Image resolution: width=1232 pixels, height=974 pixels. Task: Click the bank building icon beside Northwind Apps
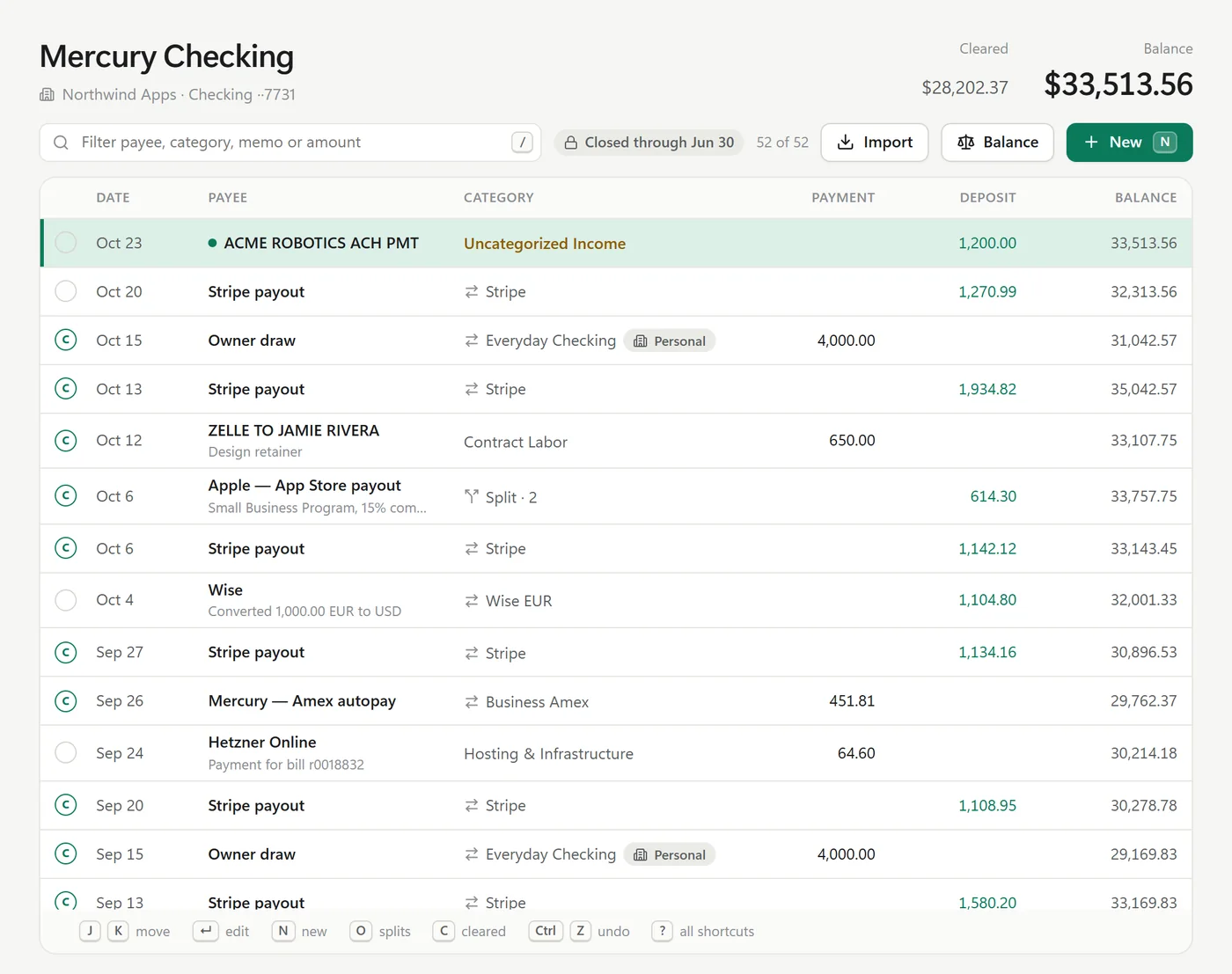(47, 94)
